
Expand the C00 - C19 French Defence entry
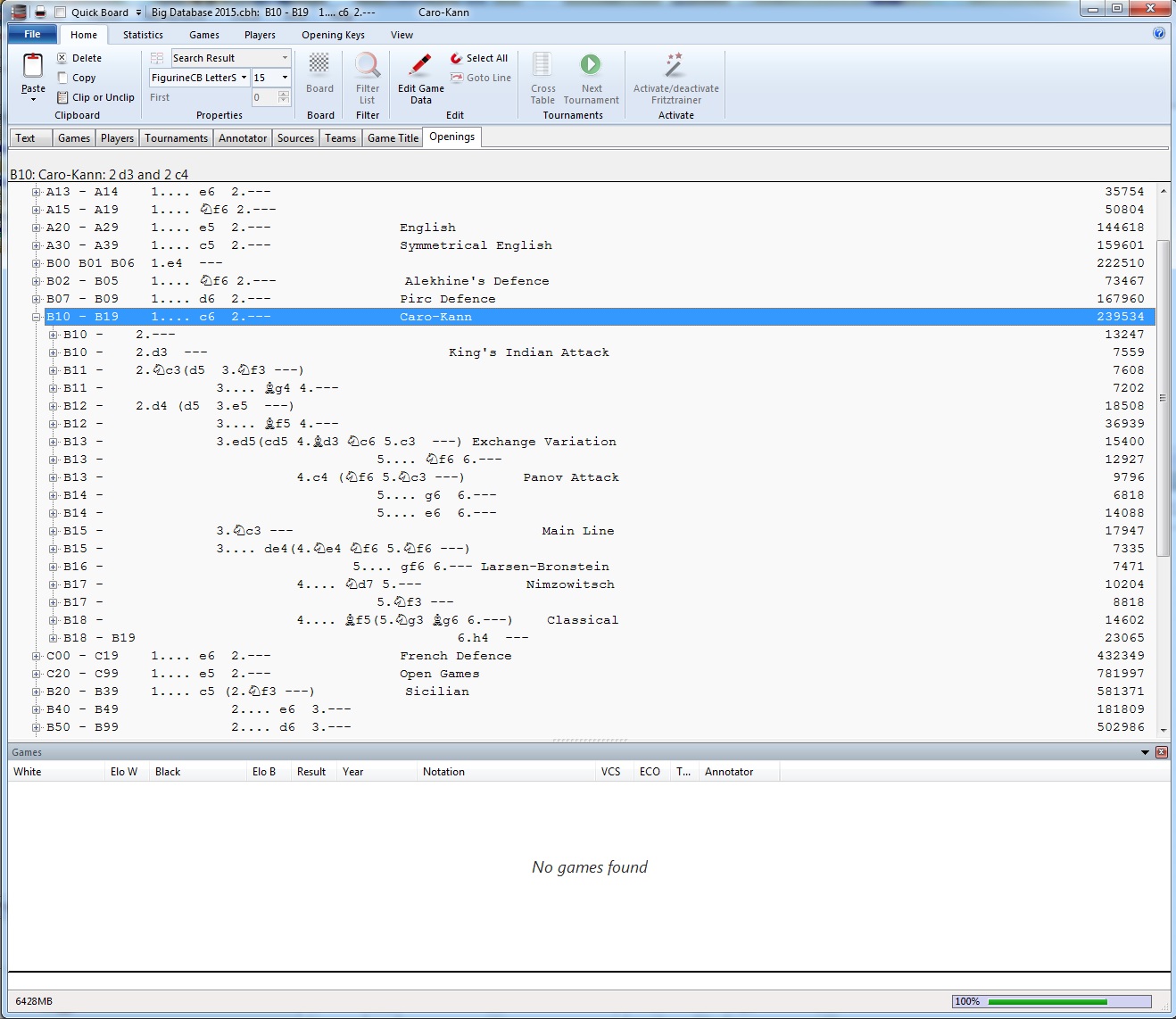click(x=36, y=656)
